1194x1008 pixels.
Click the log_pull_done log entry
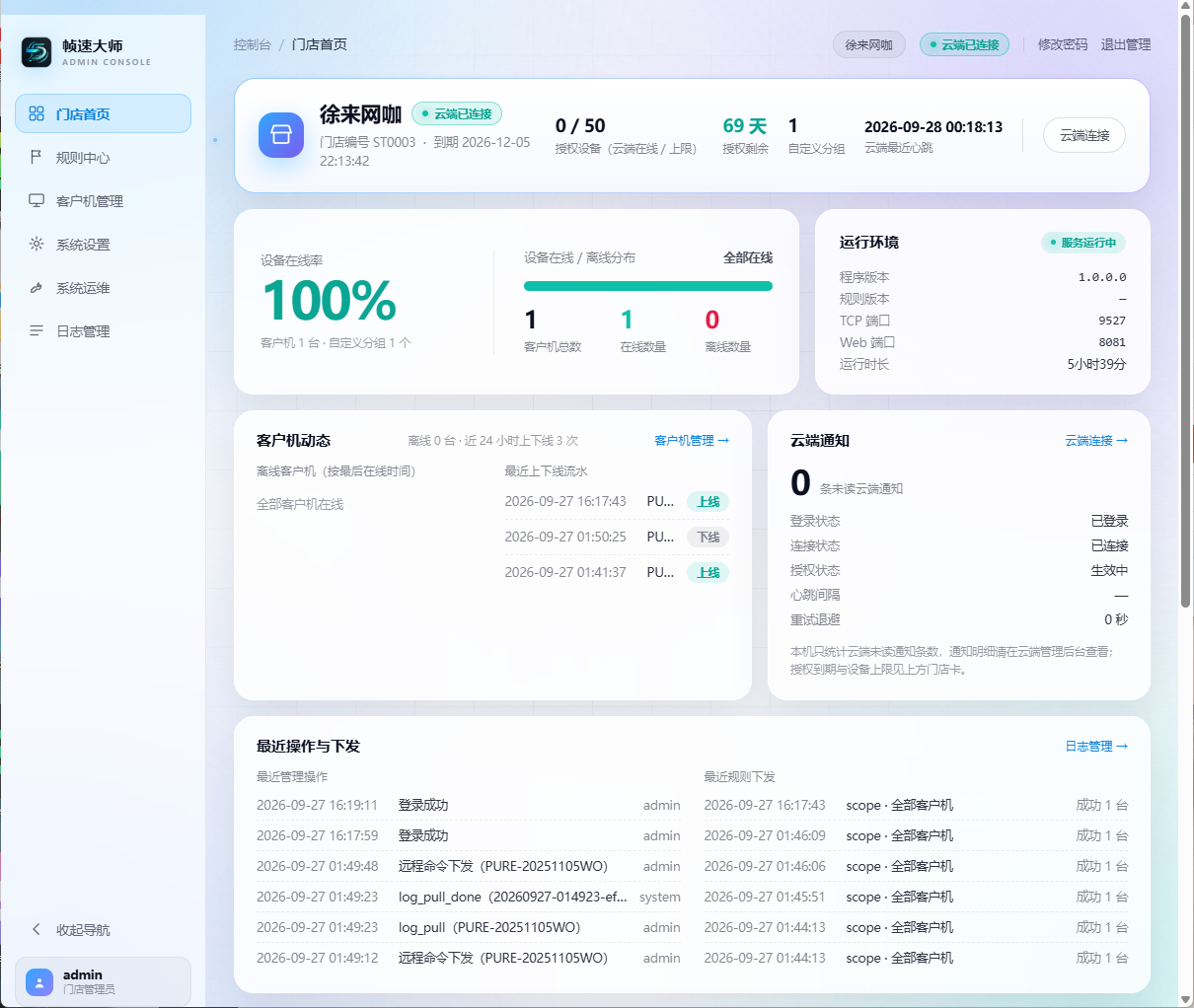pyautogui.click(x=469, y=897)
